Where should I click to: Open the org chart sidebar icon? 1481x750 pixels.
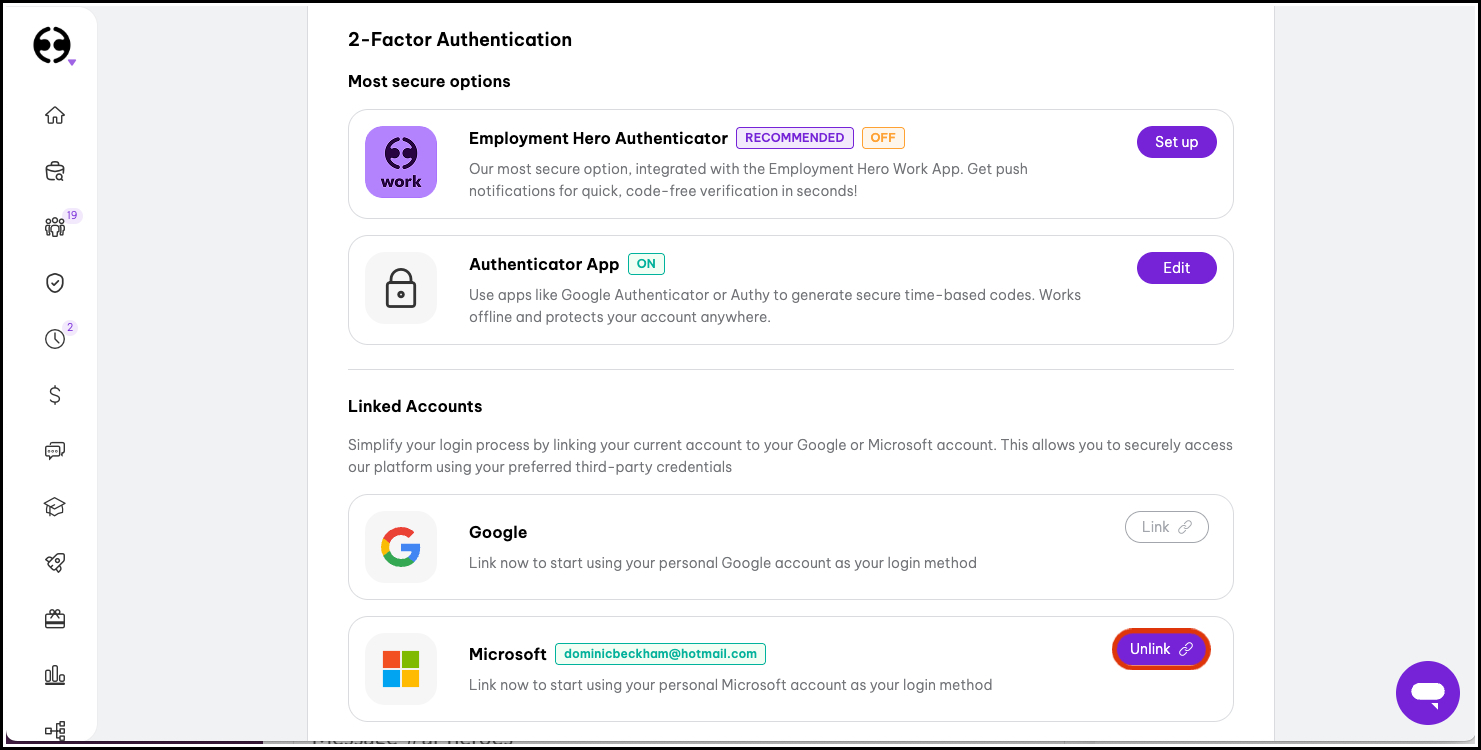pos(55,731)
